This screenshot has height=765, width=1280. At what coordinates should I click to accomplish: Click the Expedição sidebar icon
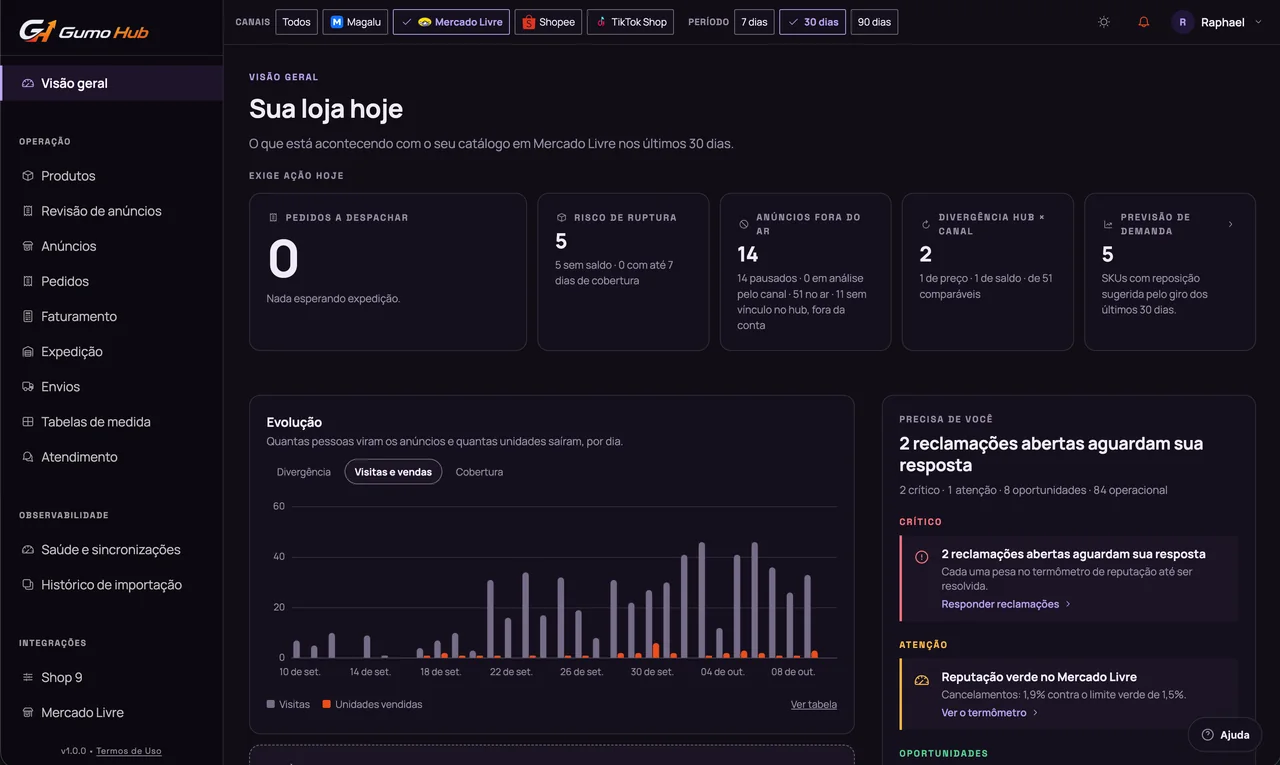tap(28, 352)
